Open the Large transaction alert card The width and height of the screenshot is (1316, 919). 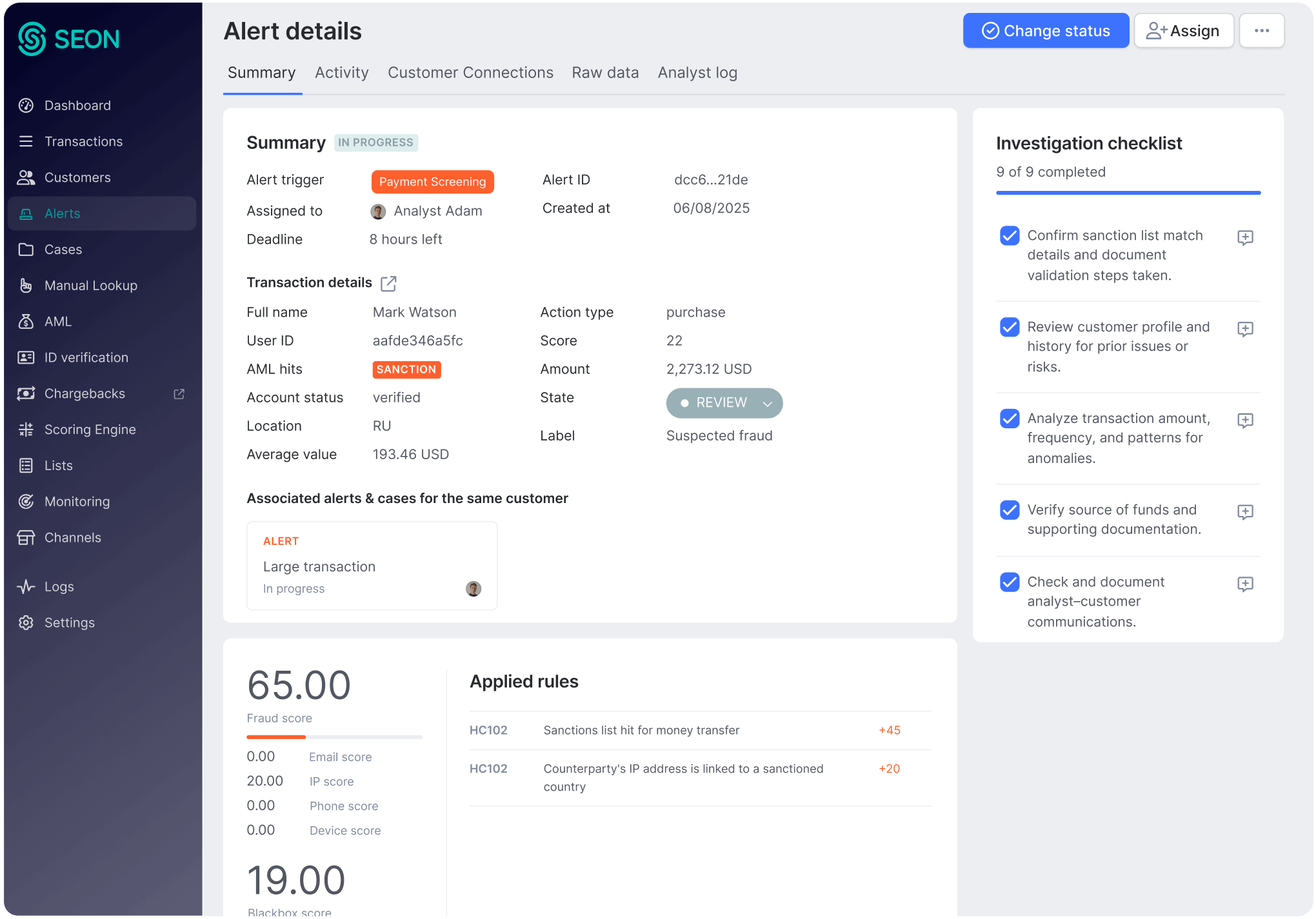click(x=372, y=566)
